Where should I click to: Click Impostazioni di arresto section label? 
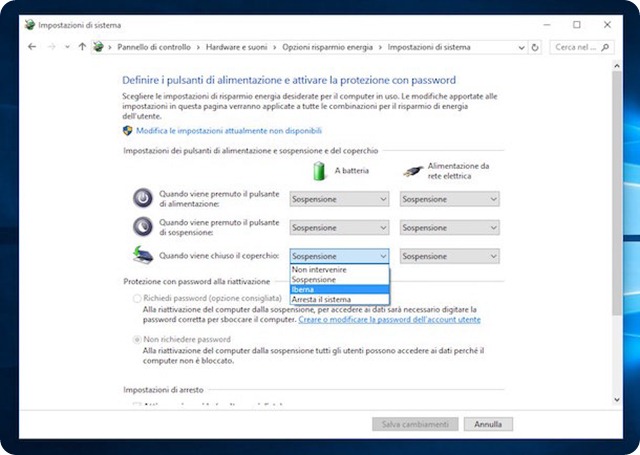point(163,390)
